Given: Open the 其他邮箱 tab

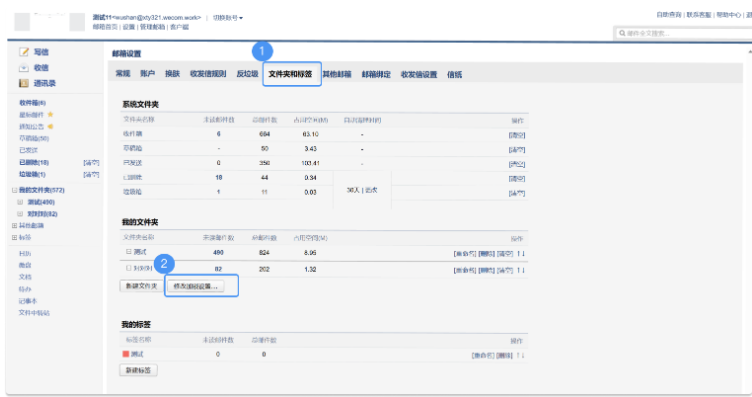Looking at the screenshot, I should pos(337,74).
